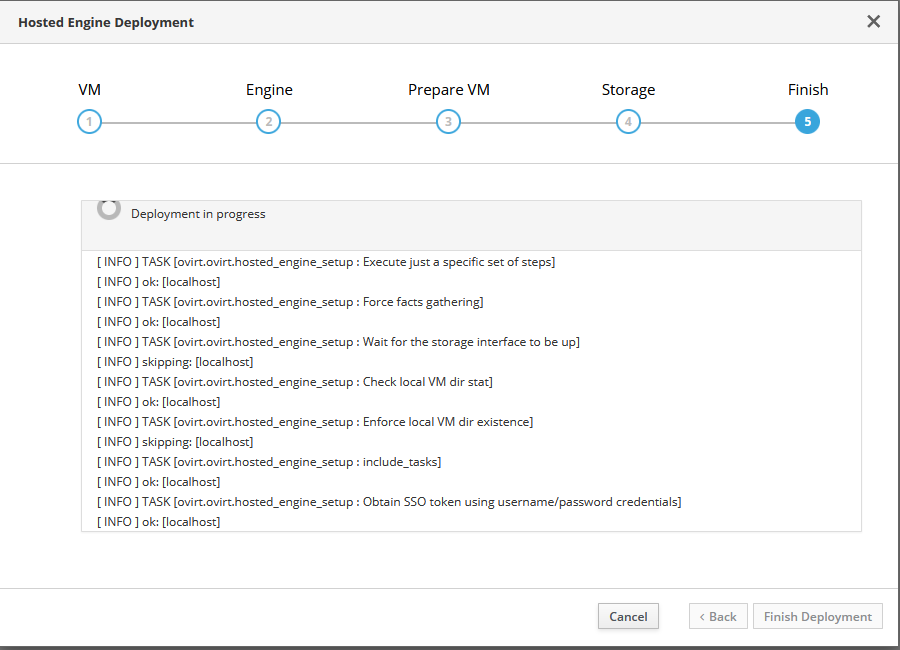Close the Hosted Engine Deployment dialog

pos(873,21)
